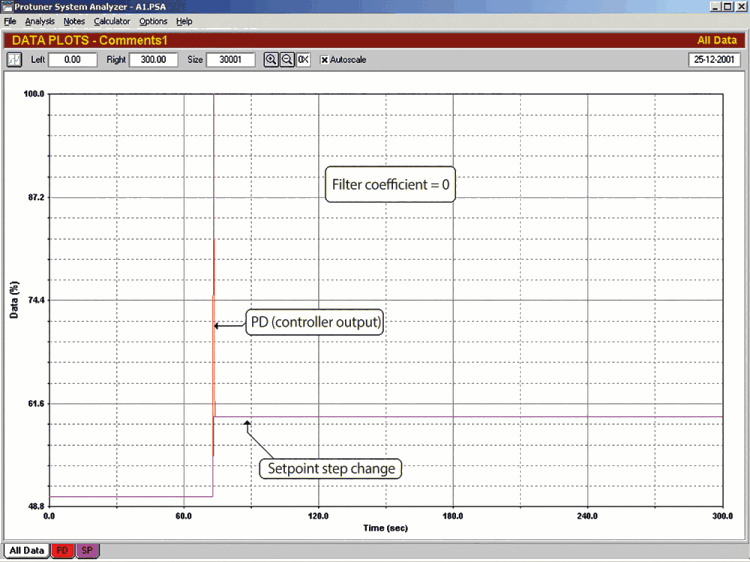
Task: Open the Calculator menu
Action: 112,21
